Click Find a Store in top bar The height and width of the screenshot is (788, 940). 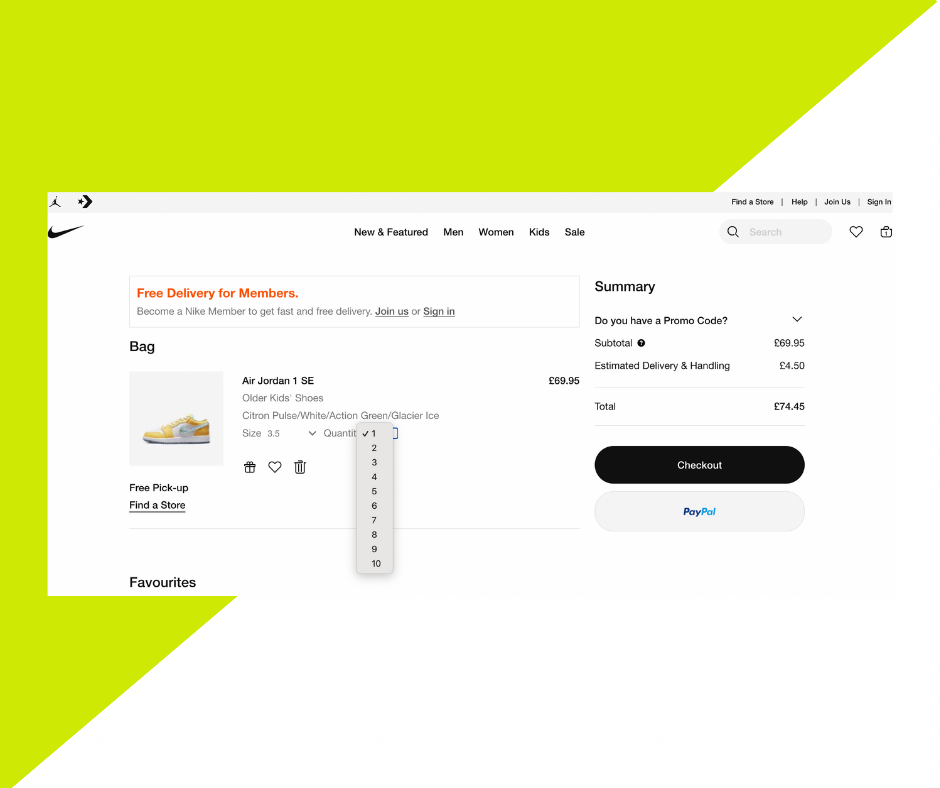[752, 202]
